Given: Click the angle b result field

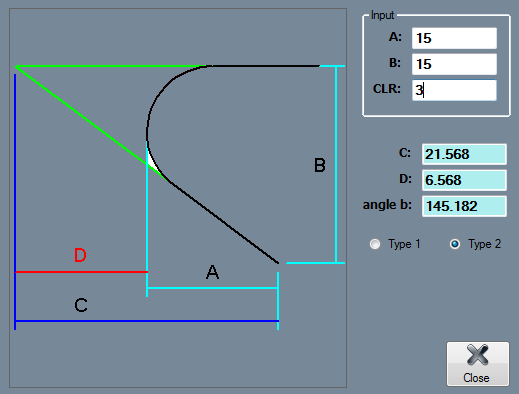Looking at the screenshot, I should [x=464, y=206].
